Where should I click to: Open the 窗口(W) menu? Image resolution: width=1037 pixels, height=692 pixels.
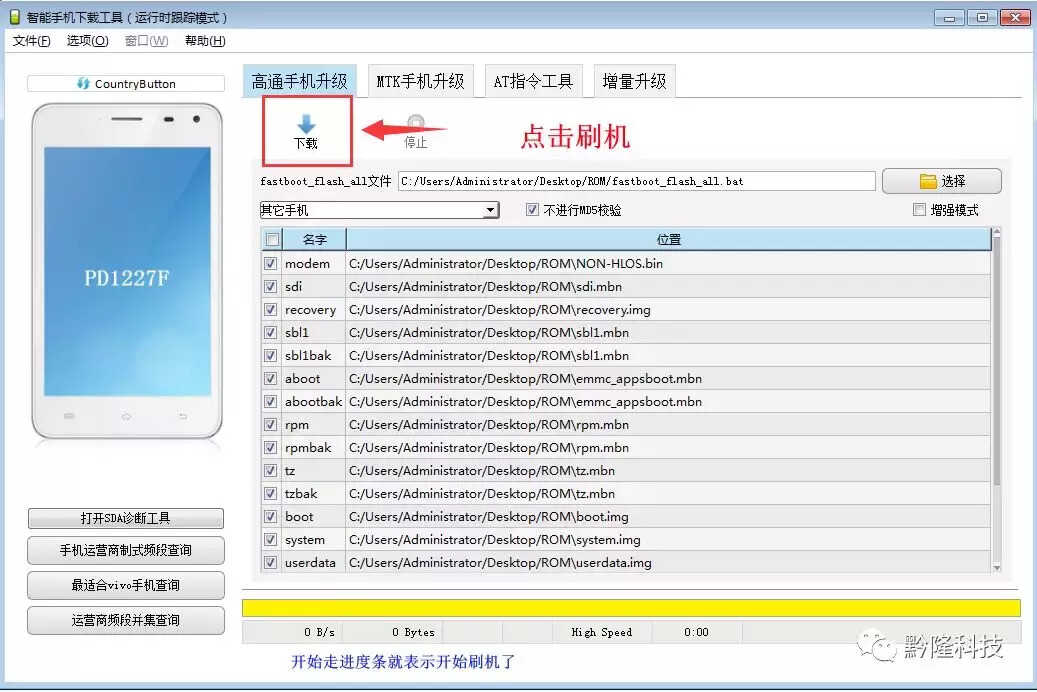pyautogui.click(x=146, y=41)
